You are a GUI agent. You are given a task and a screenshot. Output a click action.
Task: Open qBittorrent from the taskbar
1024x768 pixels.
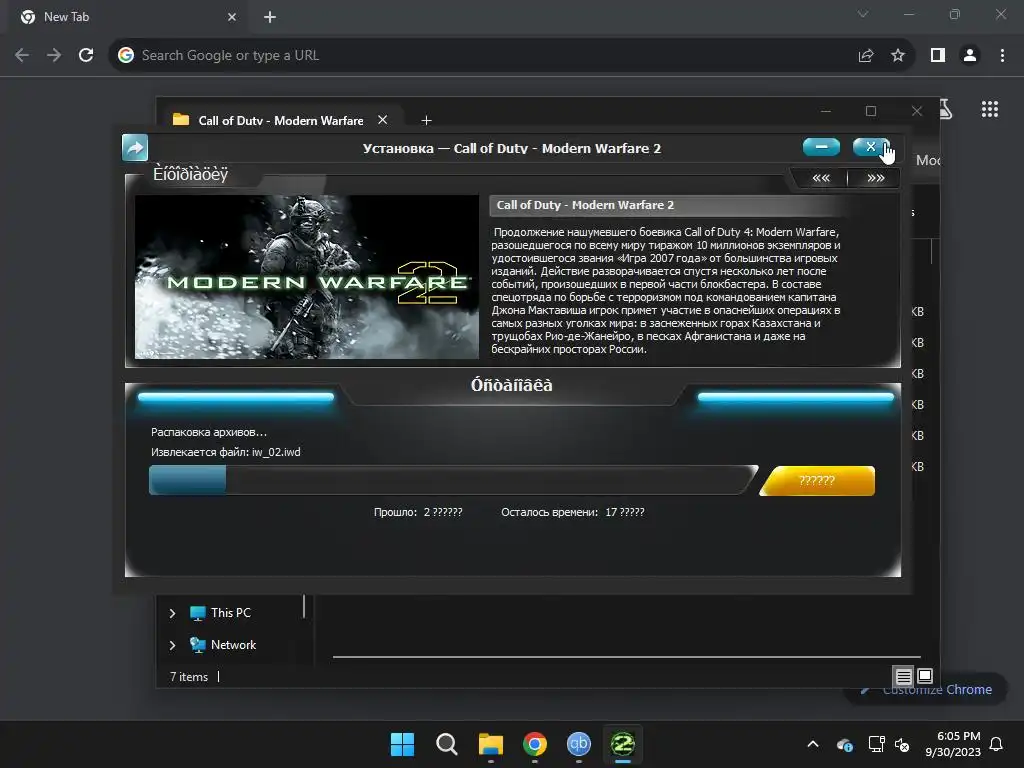coord(579,744)
